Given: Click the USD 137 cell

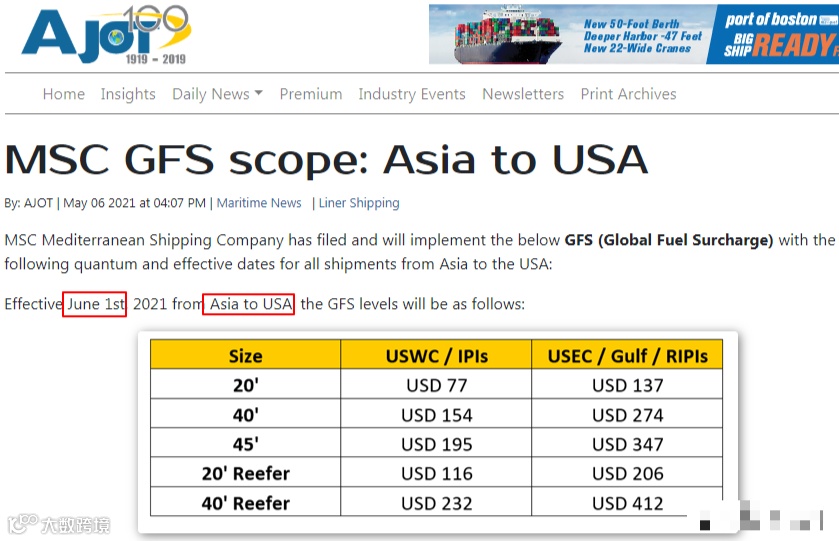Looking at the screenshot, I should click(x=627, y=385).
